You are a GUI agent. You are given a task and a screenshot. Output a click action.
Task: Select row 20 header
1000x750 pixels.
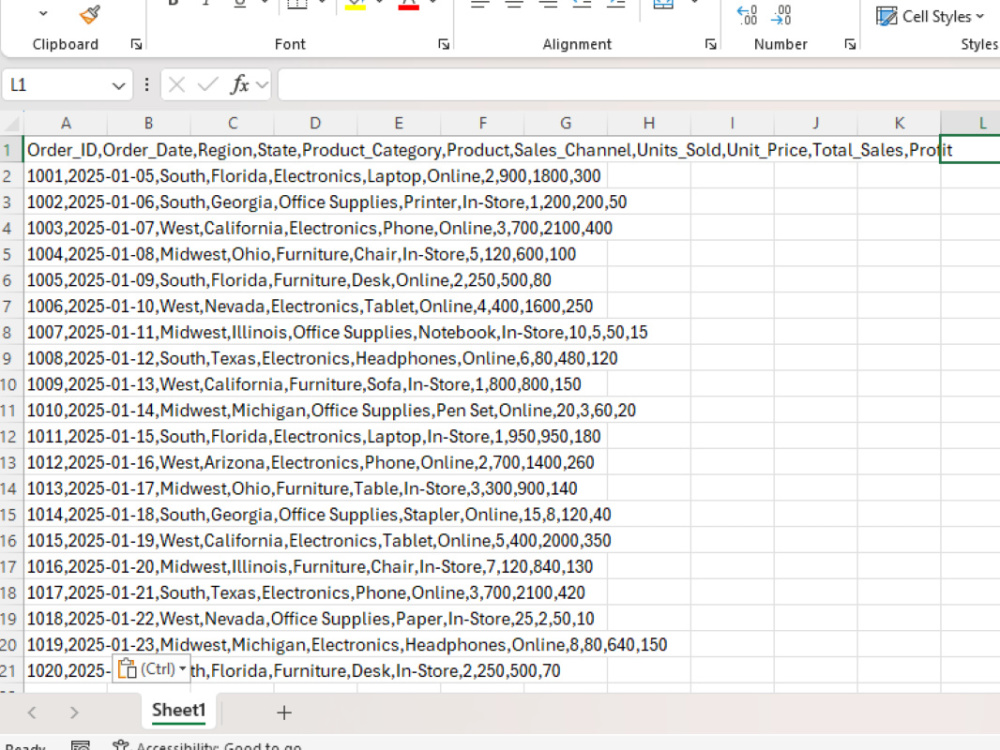click(x=11, y=645)
